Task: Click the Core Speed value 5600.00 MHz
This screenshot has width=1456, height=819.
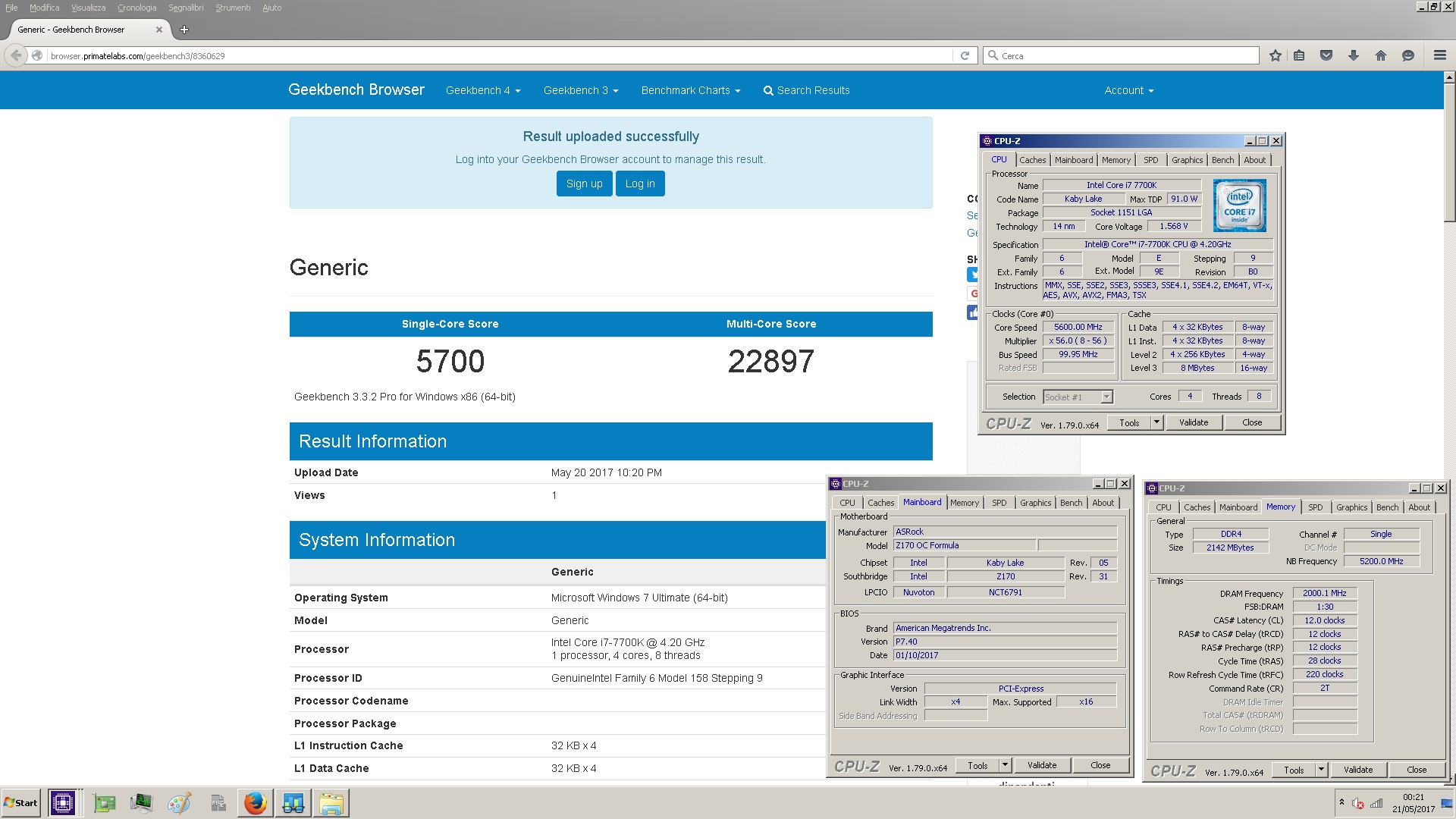Action: click(x=1078, y=328)
